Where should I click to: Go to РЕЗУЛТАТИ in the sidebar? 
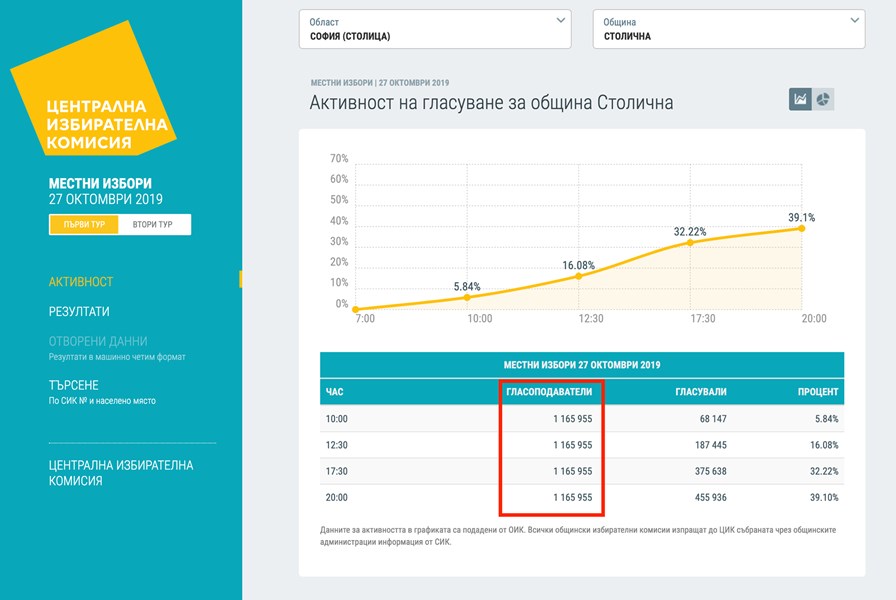click(79, 311)
